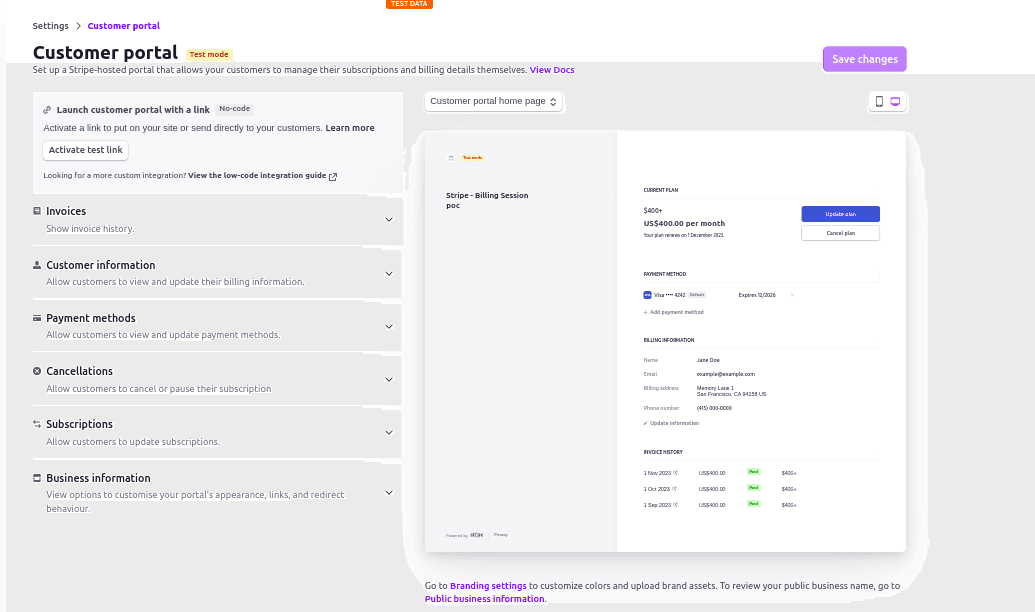Screen dimensions: 1035x612
Task: Click the Cancellations circle icon
Action: [x=37, y=371]
